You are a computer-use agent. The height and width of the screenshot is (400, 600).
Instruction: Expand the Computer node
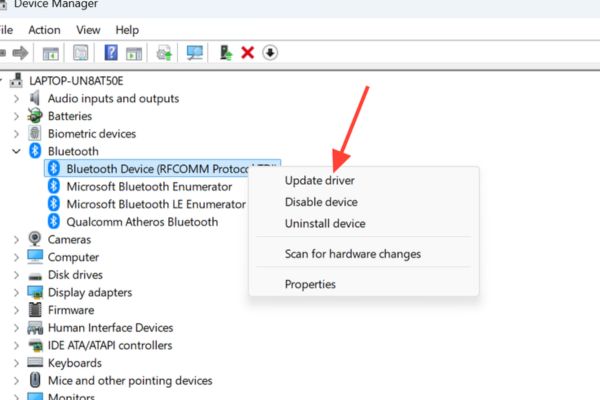pos(16,257)
